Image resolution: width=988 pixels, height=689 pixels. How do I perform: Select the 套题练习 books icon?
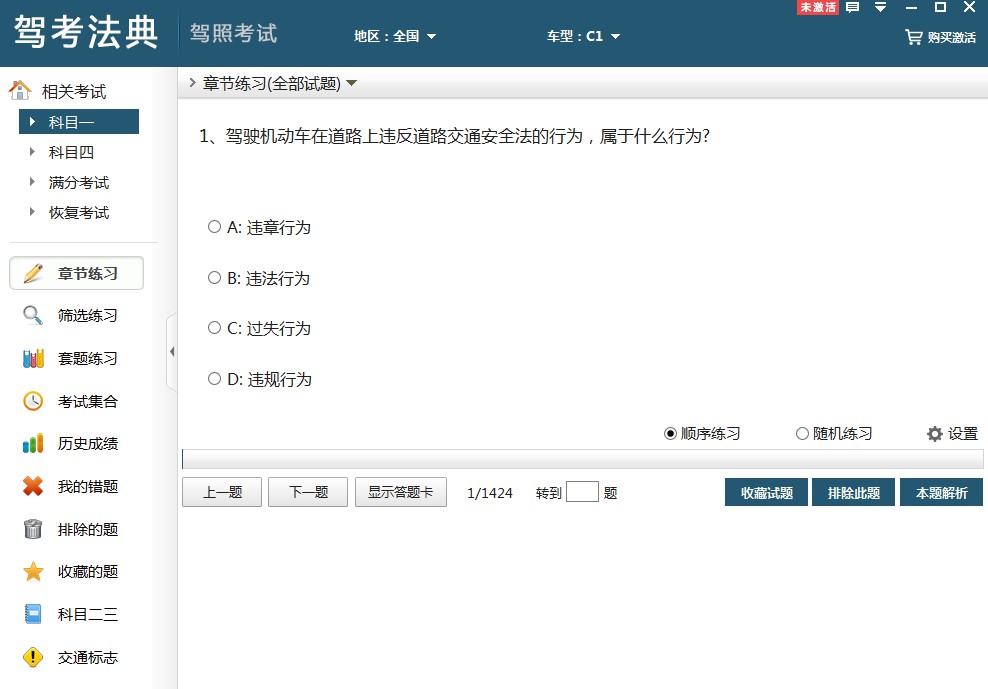(33, 359)
